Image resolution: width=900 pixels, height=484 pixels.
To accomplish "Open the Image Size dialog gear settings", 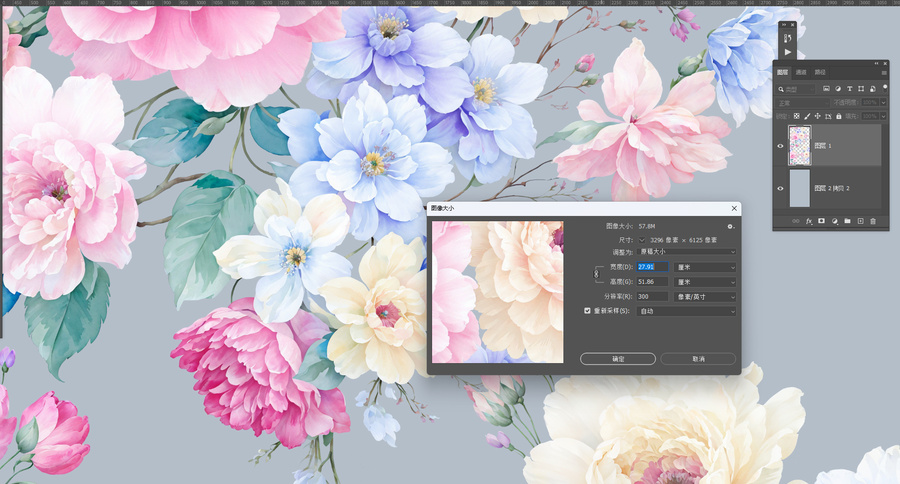I will [x=730, y=226].
